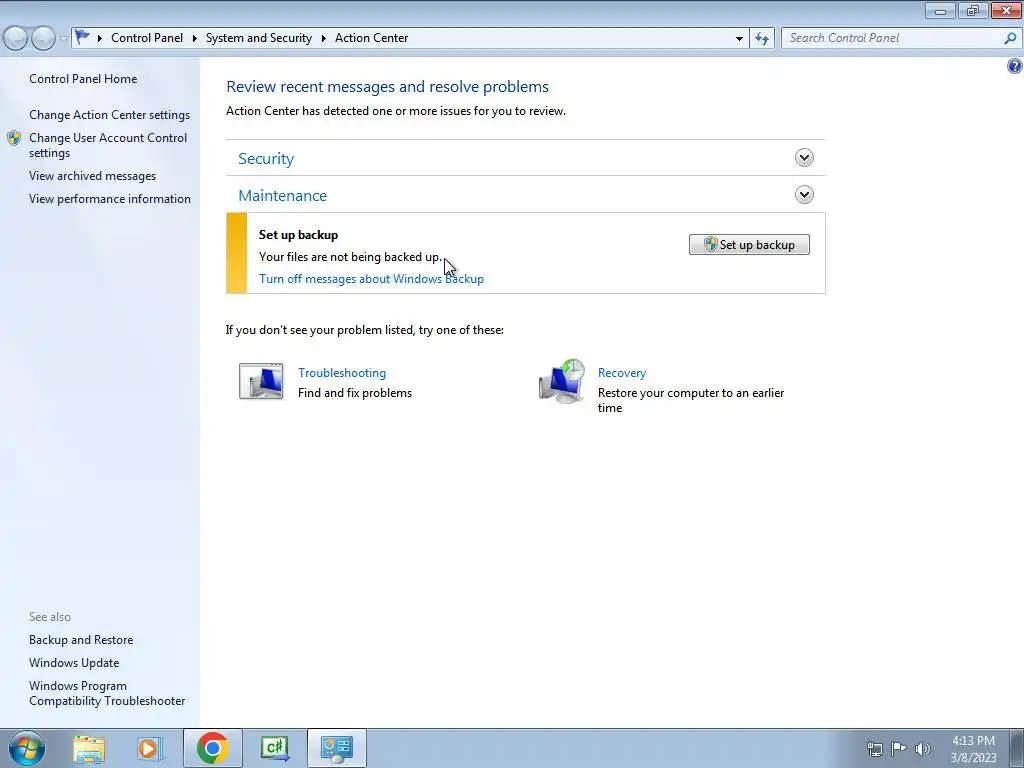Open the Recovery link
Image resolution: width=1024 pixels, height=768 pixels.
622,373
